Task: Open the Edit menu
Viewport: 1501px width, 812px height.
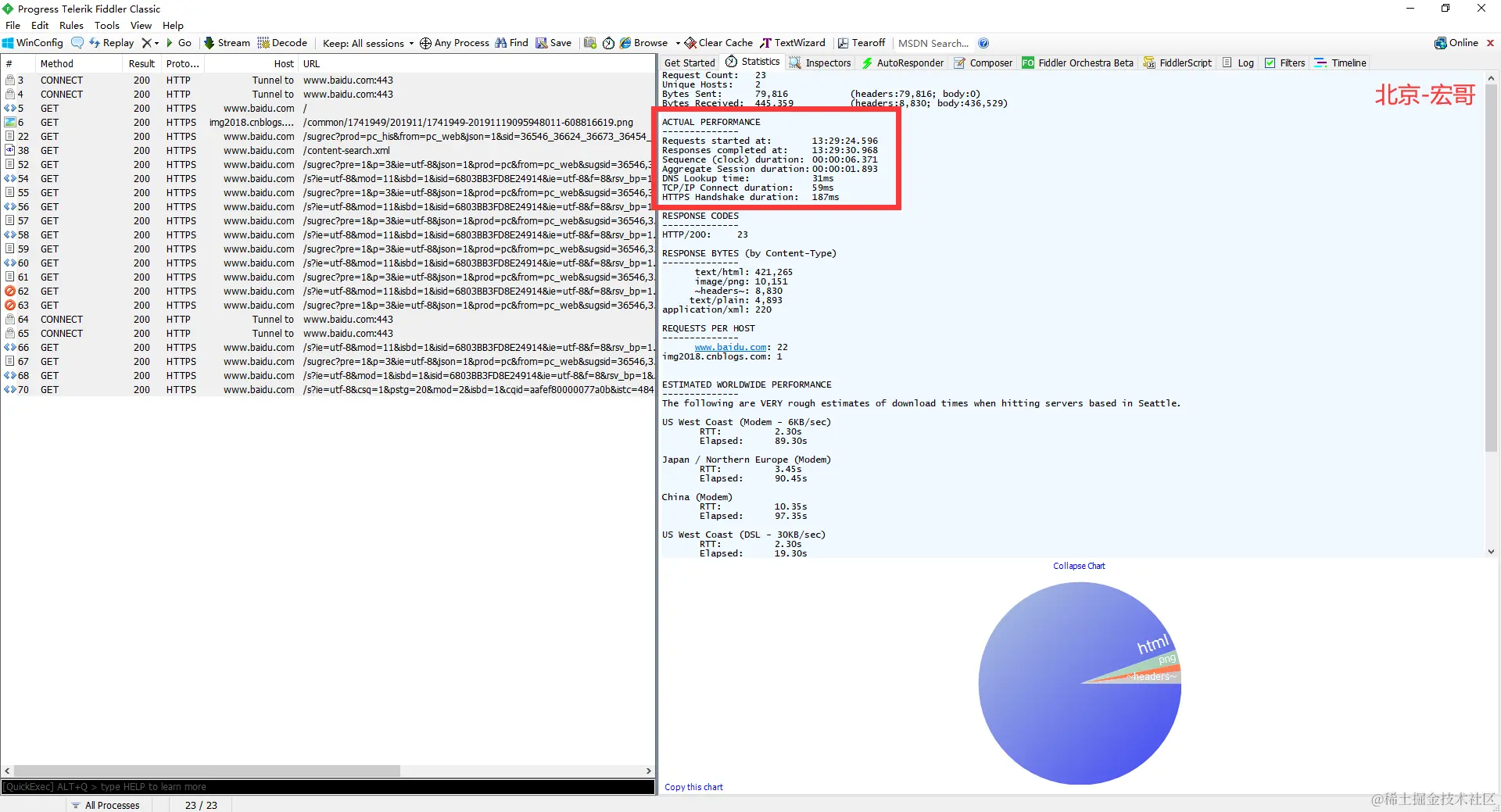Action: [x=40, y=25]
